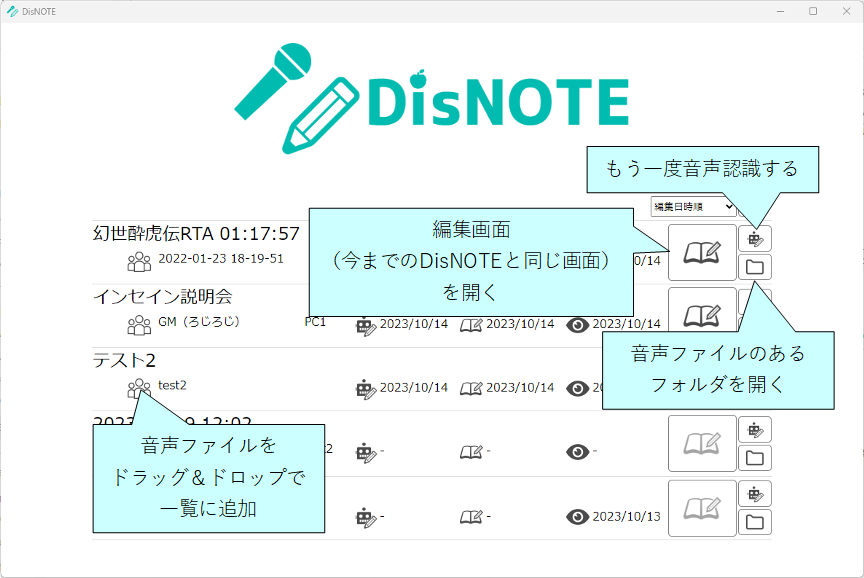Click the eye icon showing a dash

click(577, 452)
